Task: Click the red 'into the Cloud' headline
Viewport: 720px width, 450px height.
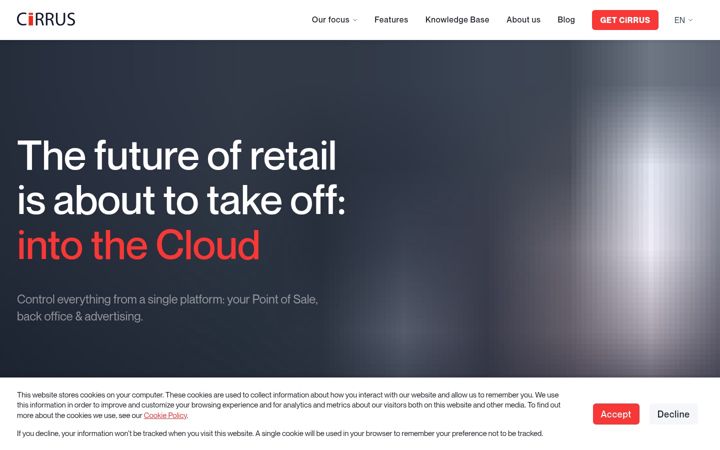Action: [139, 245]
